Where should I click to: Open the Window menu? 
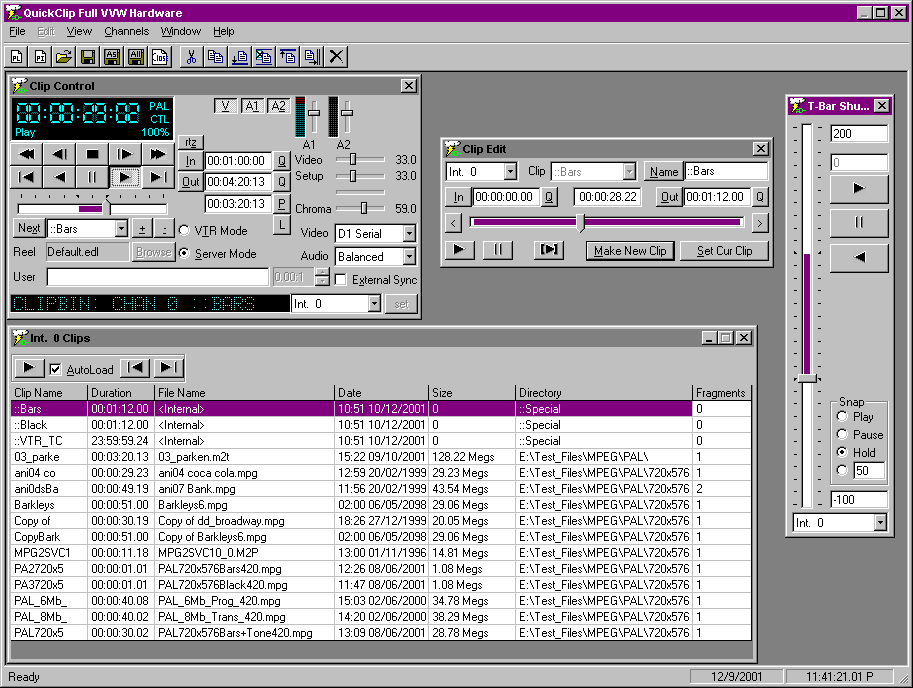[181, 31]
